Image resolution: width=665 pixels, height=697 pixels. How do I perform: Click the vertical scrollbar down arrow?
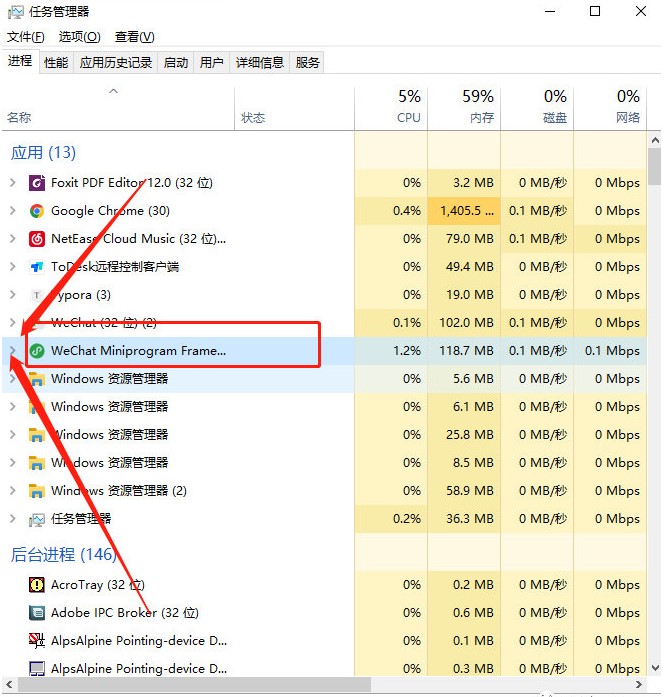[x=655, y=668]
